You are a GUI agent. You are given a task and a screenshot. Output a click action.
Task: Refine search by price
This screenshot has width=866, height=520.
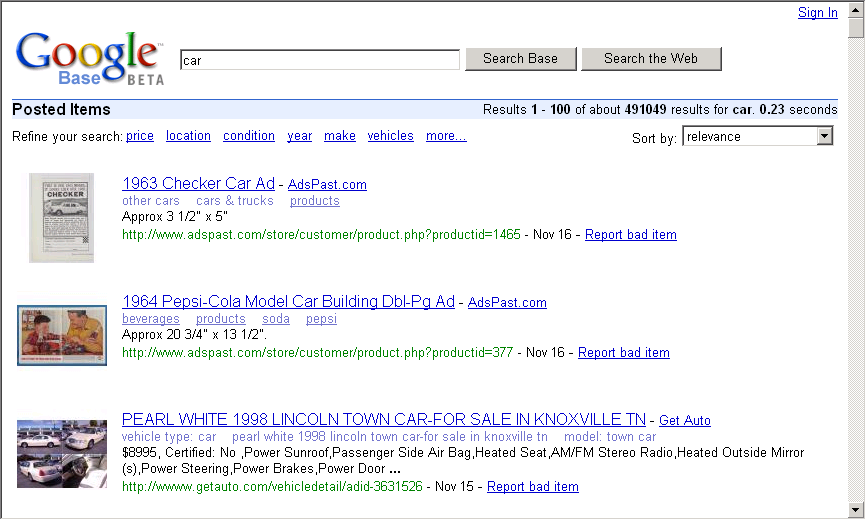[140, 136]
